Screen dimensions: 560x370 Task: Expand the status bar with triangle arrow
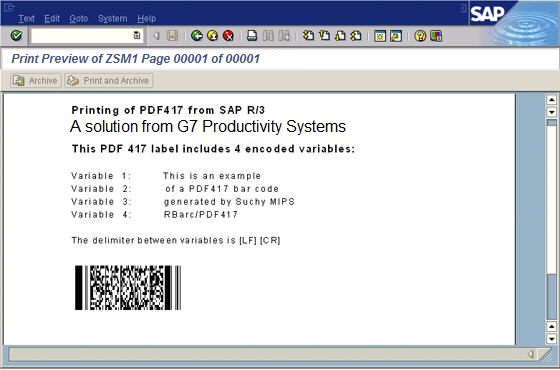pos(531,354)
